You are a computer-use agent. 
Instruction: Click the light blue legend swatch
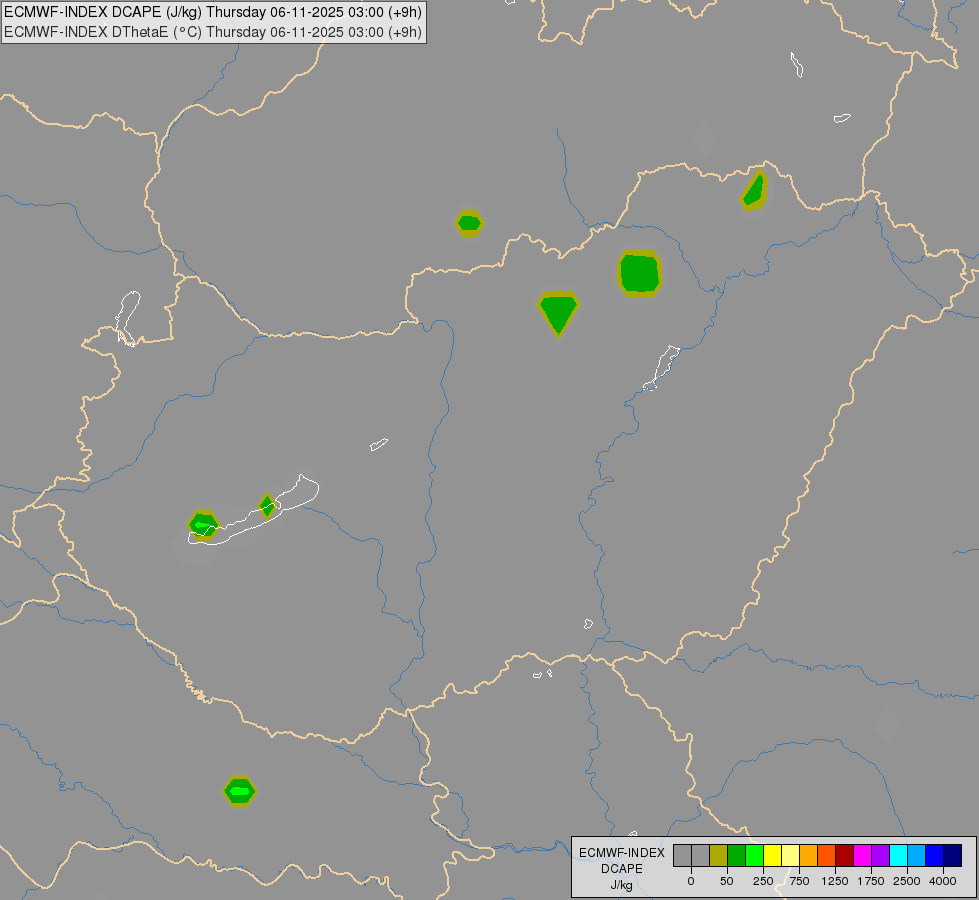(x=917, y=855)
